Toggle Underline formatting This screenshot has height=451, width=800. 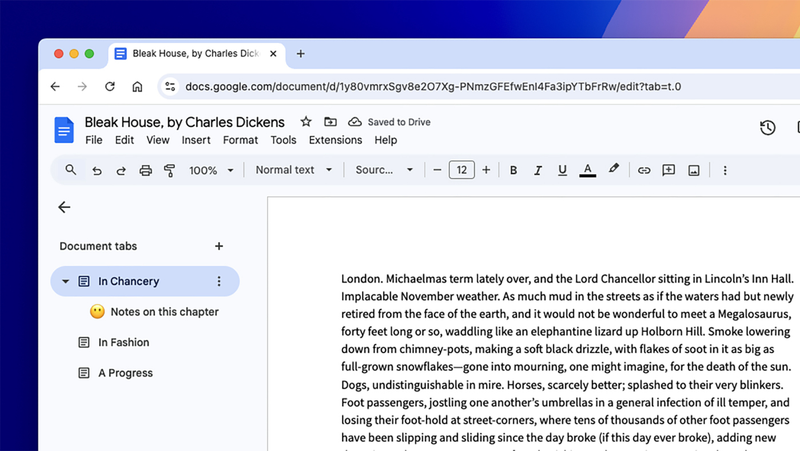[x=562, y=171]
